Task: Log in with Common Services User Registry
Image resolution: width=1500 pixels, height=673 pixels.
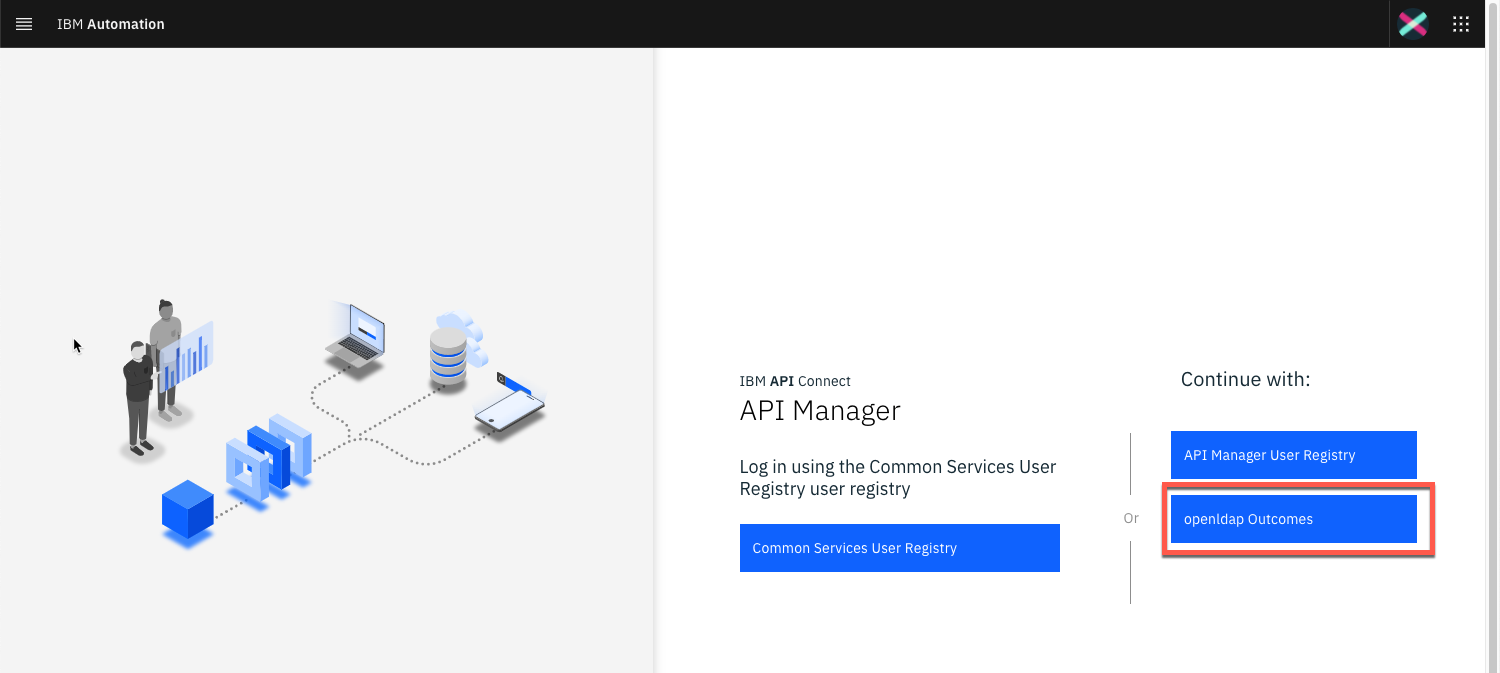Action: 900,548
